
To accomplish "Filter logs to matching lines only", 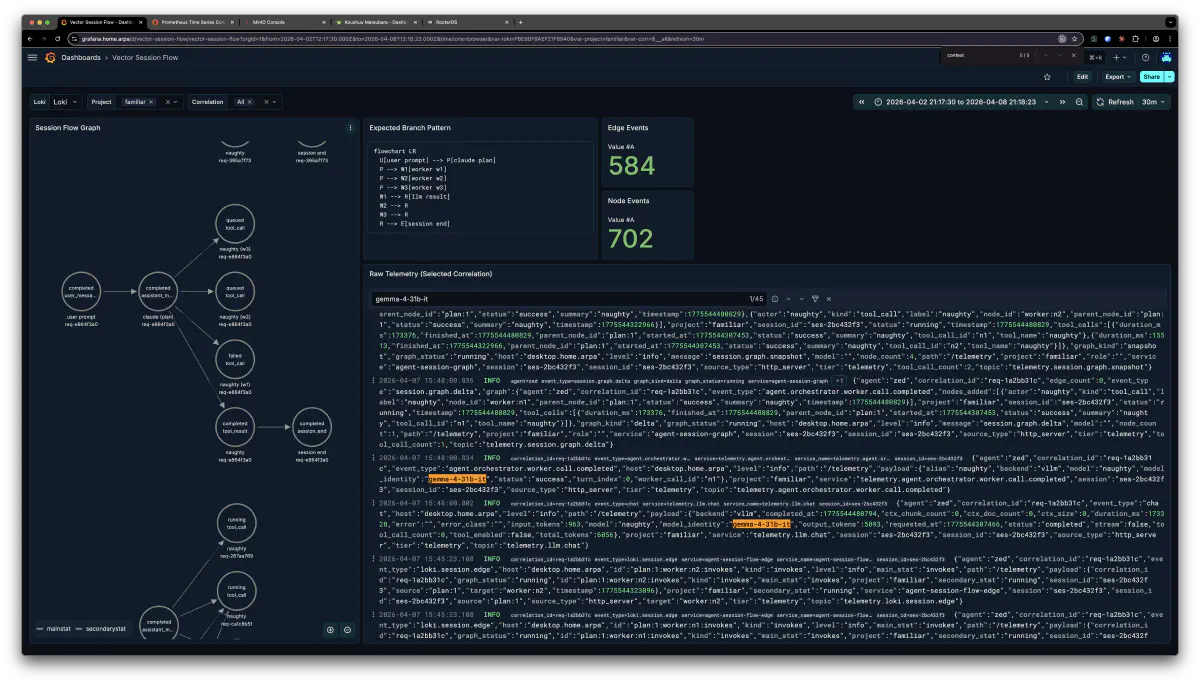I will click(x=815, y=298).
